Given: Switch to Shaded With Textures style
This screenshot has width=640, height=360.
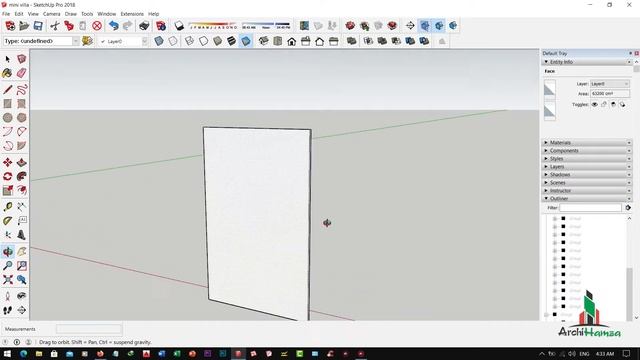Looking at the screenshot, I should click(x=231, y=41).
